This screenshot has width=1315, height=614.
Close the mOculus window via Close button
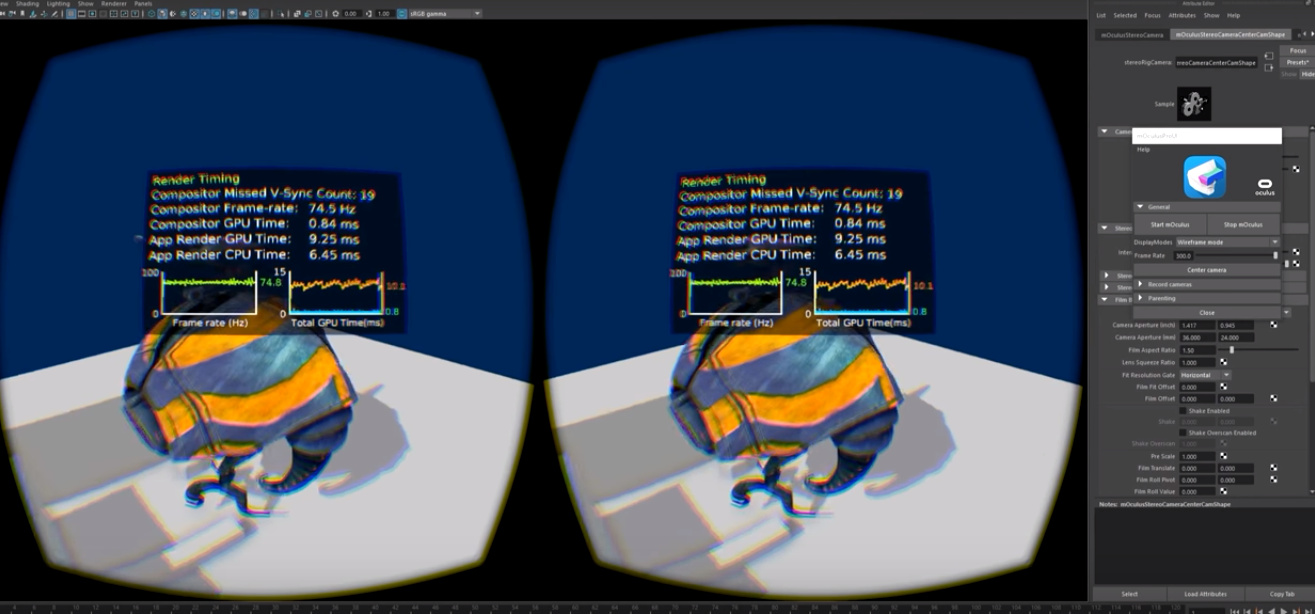click(x=1207, y=312)
